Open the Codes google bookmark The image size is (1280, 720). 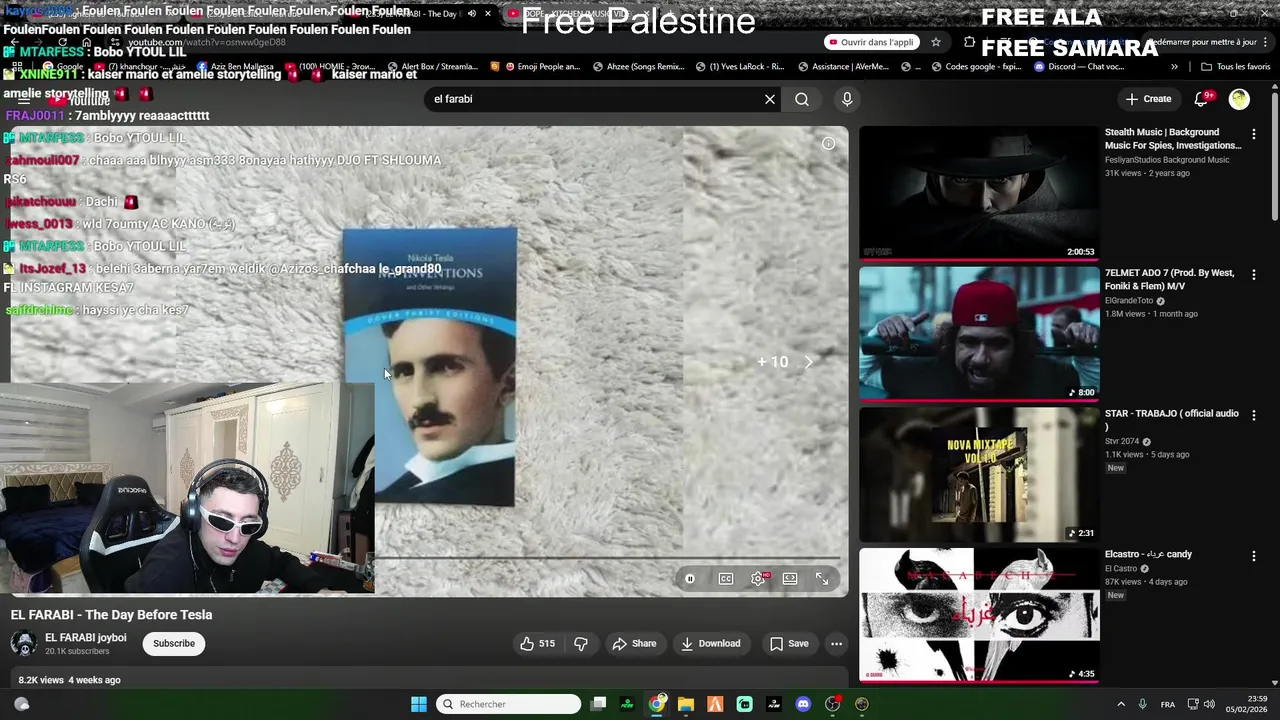tap(976, 67)
